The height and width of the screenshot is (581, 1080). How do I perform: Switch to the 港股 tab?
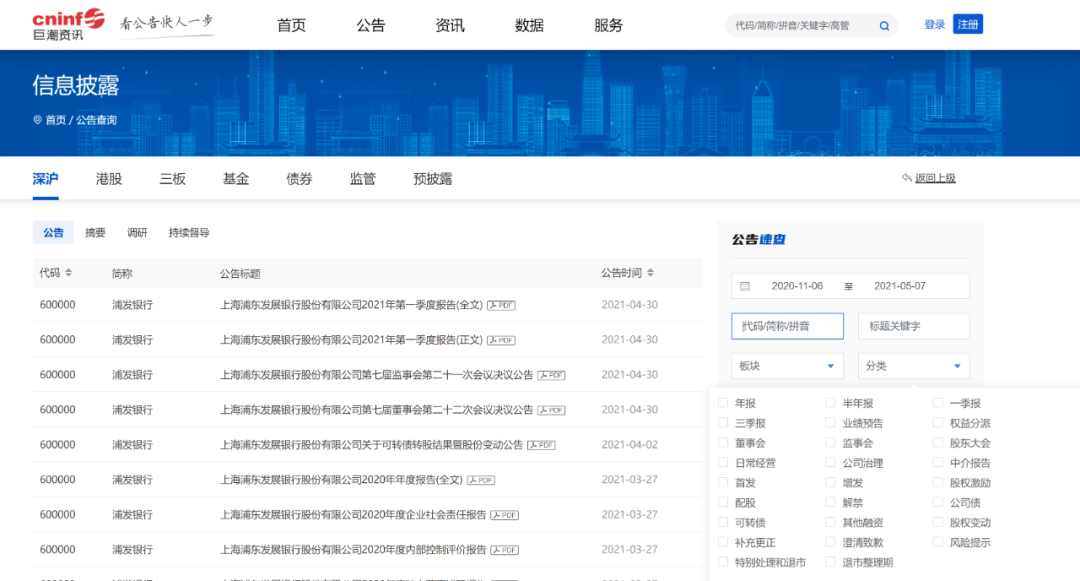click(x=109, y=179)
